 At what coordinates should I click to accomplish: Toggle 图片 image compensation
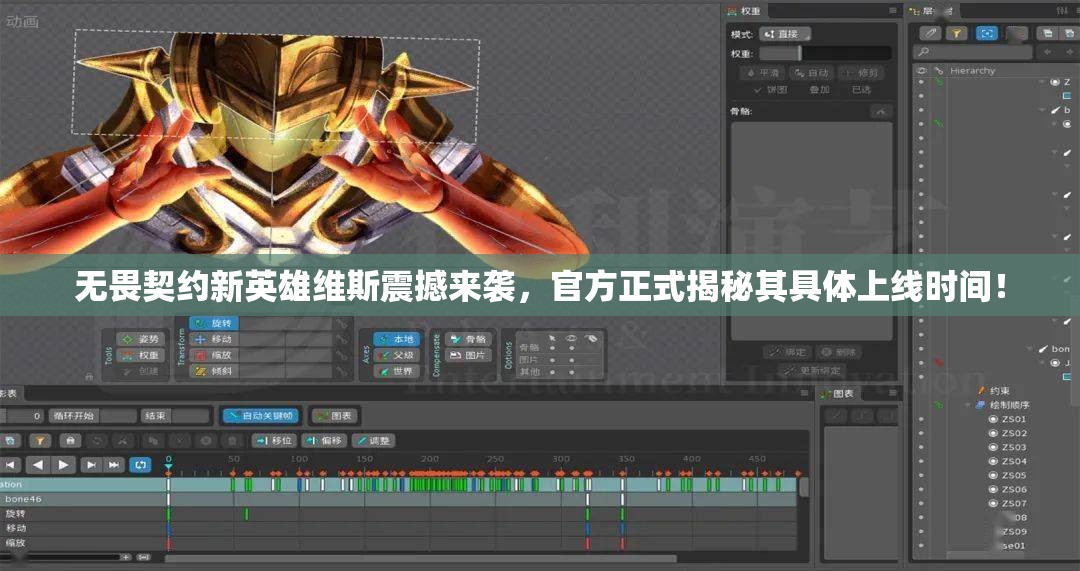[x=469, y=355]
